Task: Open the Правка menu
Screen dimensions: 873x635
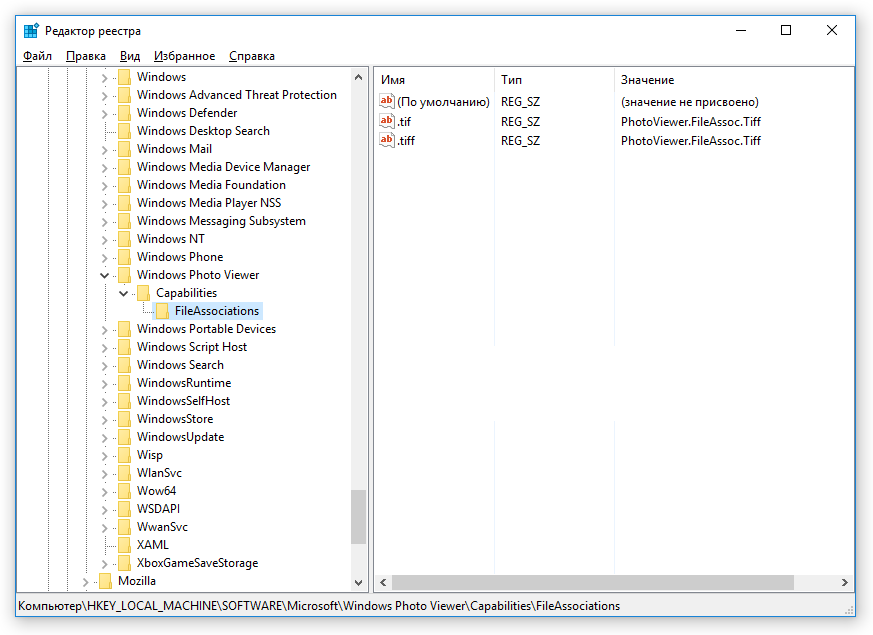Action: 86,56
